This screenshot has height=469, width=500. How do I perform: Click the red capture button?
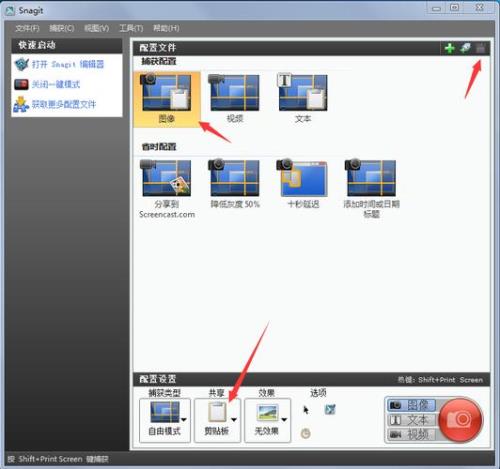(460, 419)
